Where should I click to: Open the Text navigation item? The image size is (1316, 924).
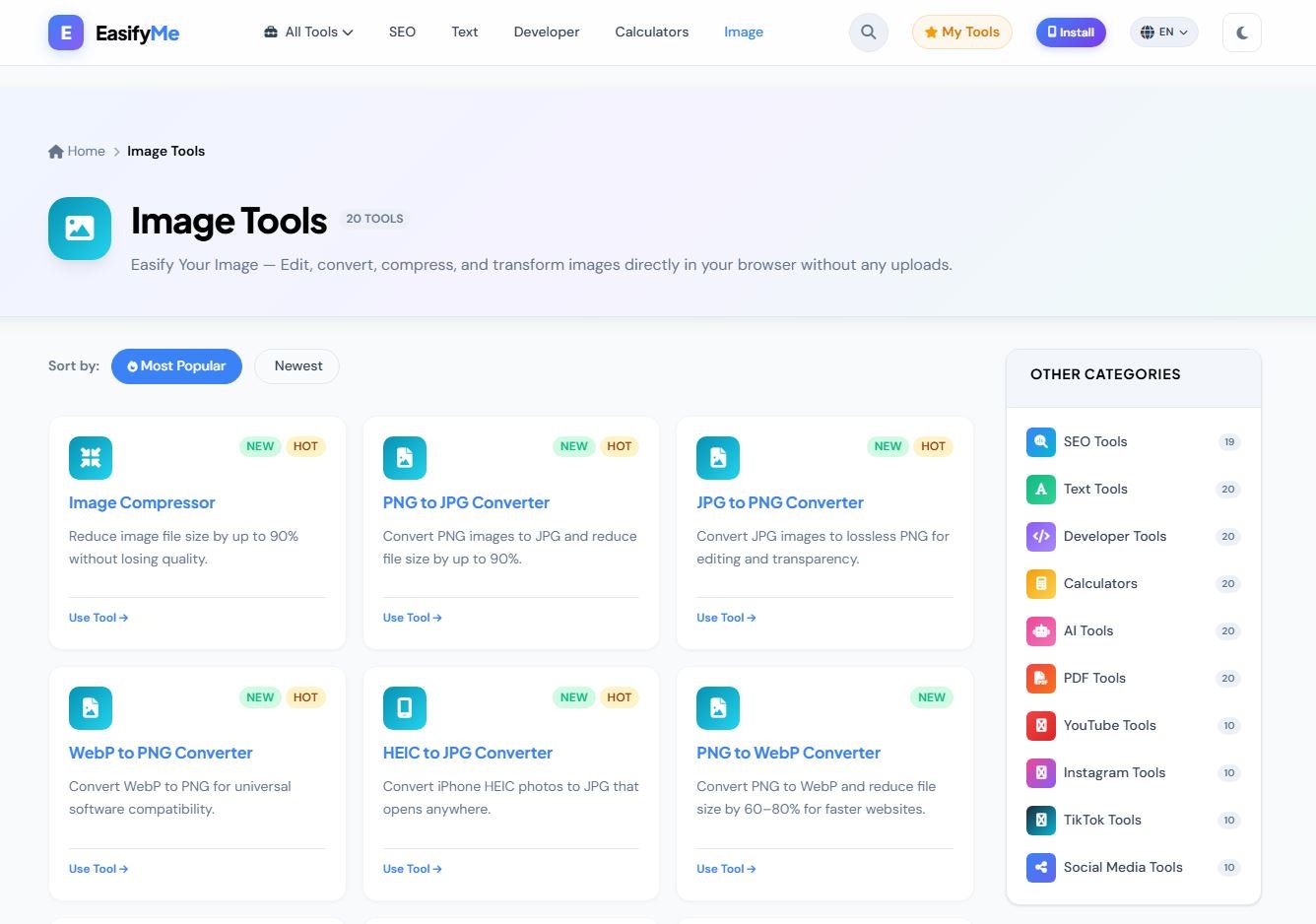point(465,33)
